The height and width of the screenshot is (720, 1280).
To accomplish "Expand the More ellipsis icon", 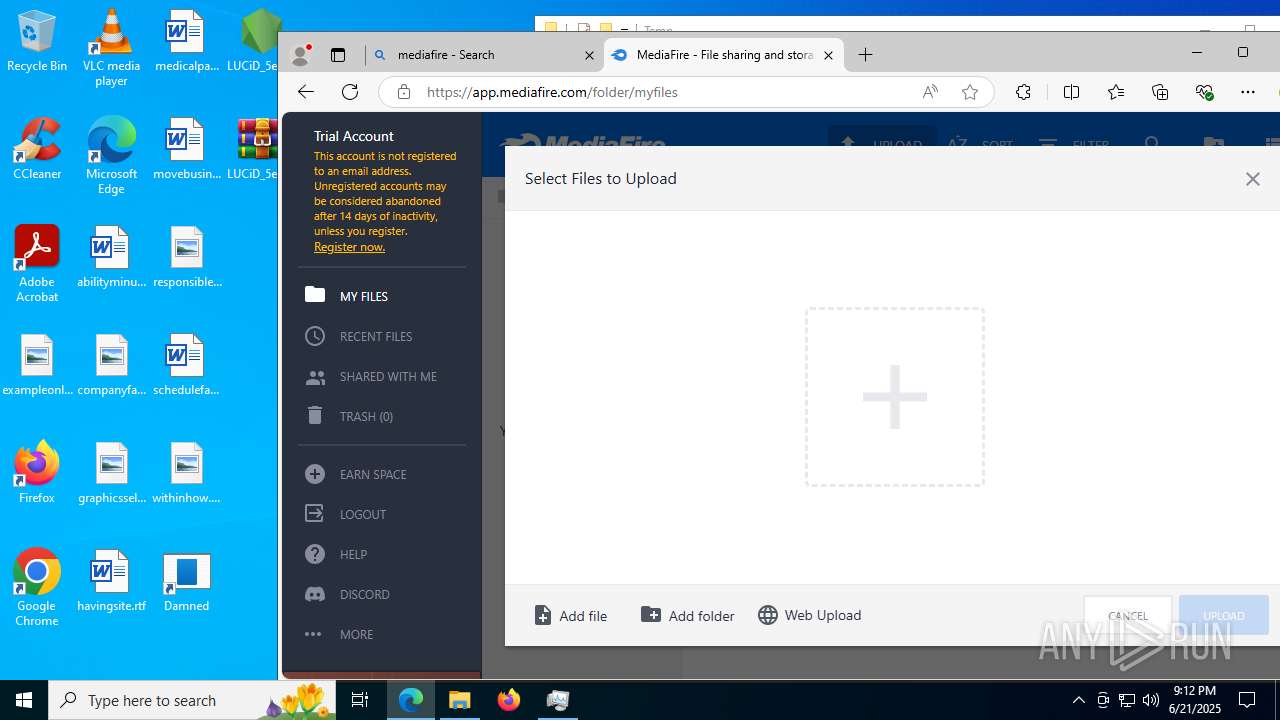I will tap(313, 634).
